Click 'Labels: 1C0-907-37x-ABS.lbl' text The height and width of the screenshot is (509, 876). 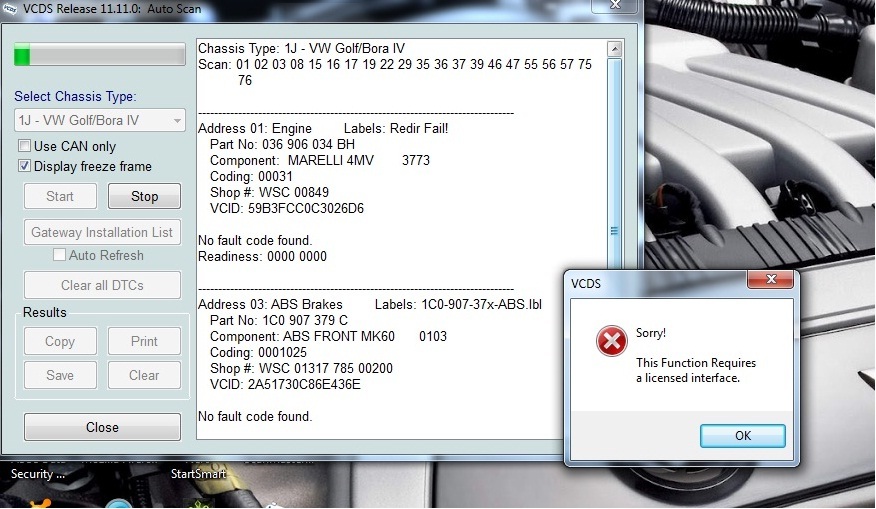[458, 305]
